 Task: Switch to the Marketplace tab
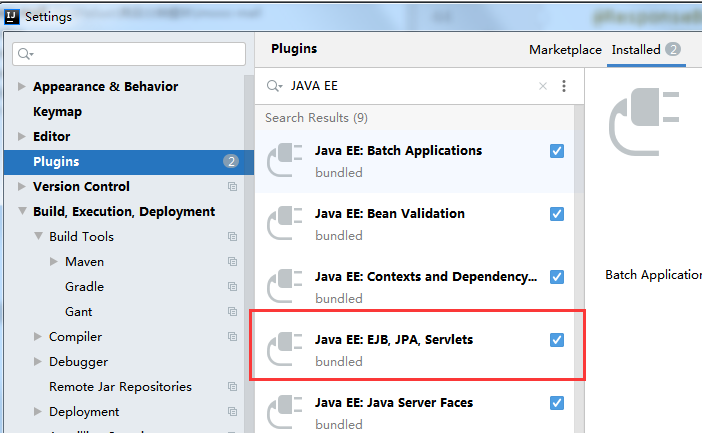point(565,50)
